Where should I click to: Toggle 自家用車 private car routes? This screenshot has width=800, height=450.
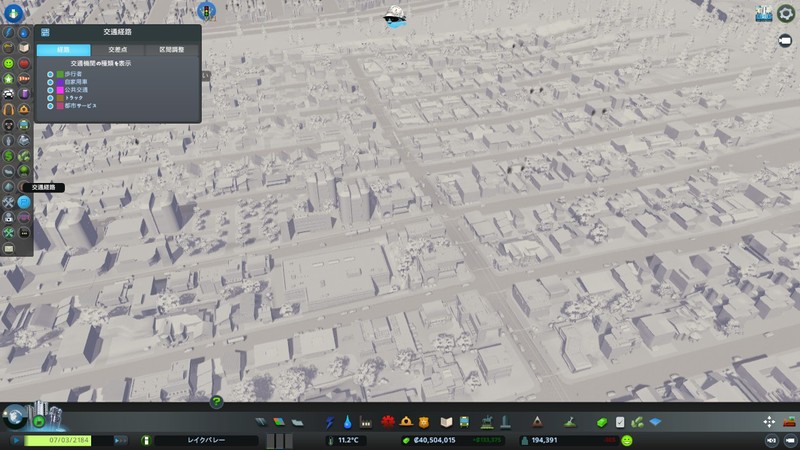coord(50,81)
